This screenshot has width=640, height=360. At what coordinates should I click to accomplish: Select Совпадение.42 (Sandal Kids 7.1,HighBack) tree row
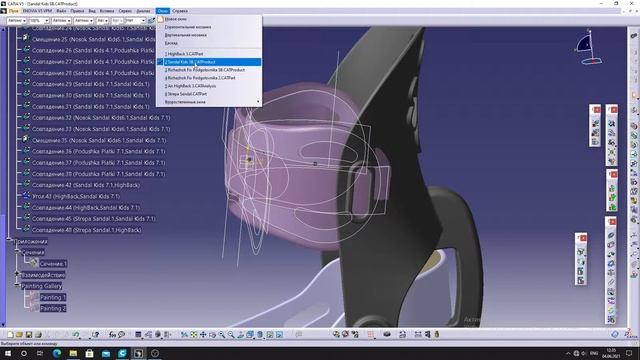pos(86,185)
